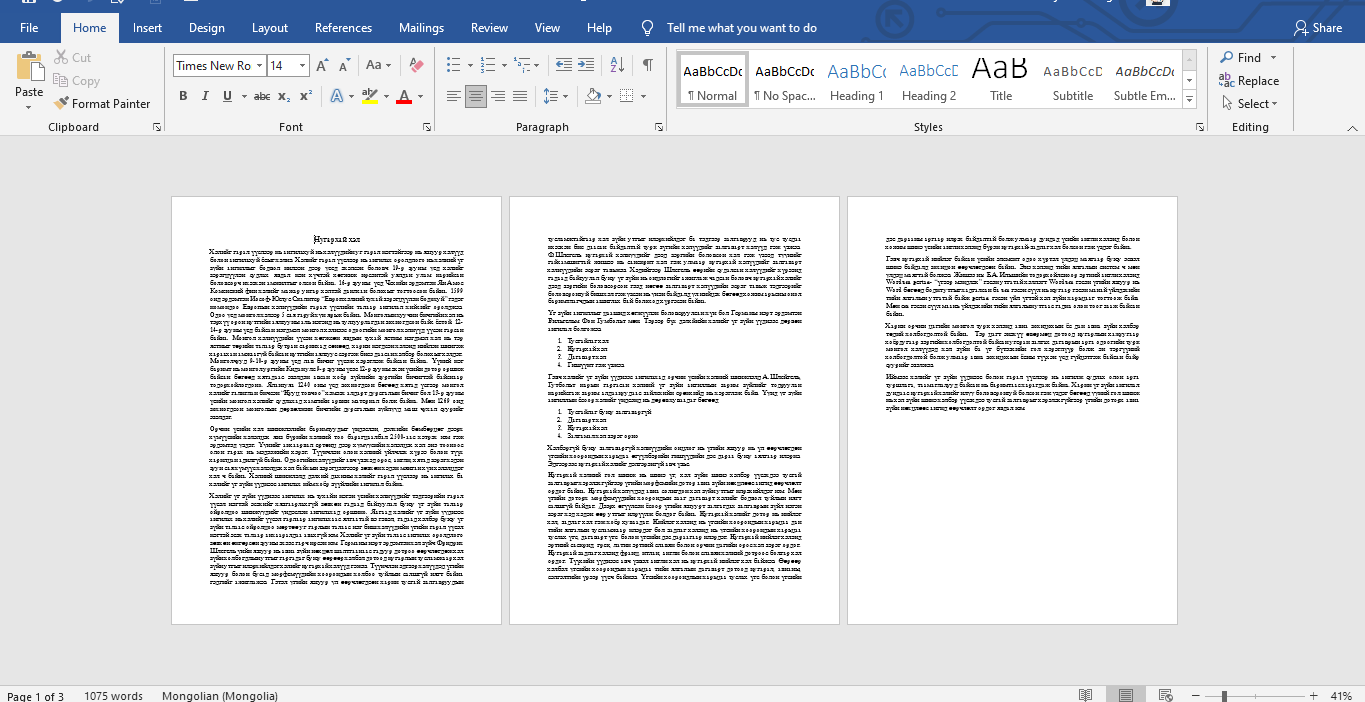Open the font name dropdown

[259, 66]
